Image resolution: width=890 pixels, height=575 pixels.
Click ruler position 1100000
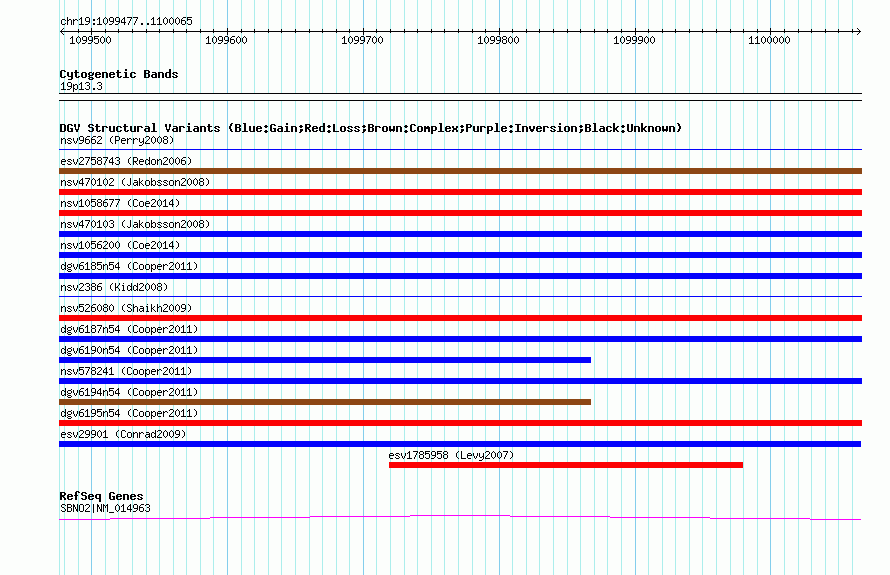(x=769, y=40)
